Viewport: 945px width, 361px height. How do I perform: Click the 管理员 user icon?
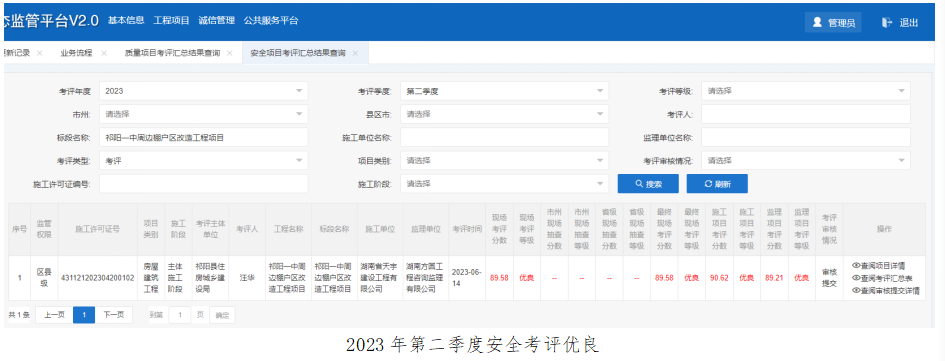tap(817, 22)
